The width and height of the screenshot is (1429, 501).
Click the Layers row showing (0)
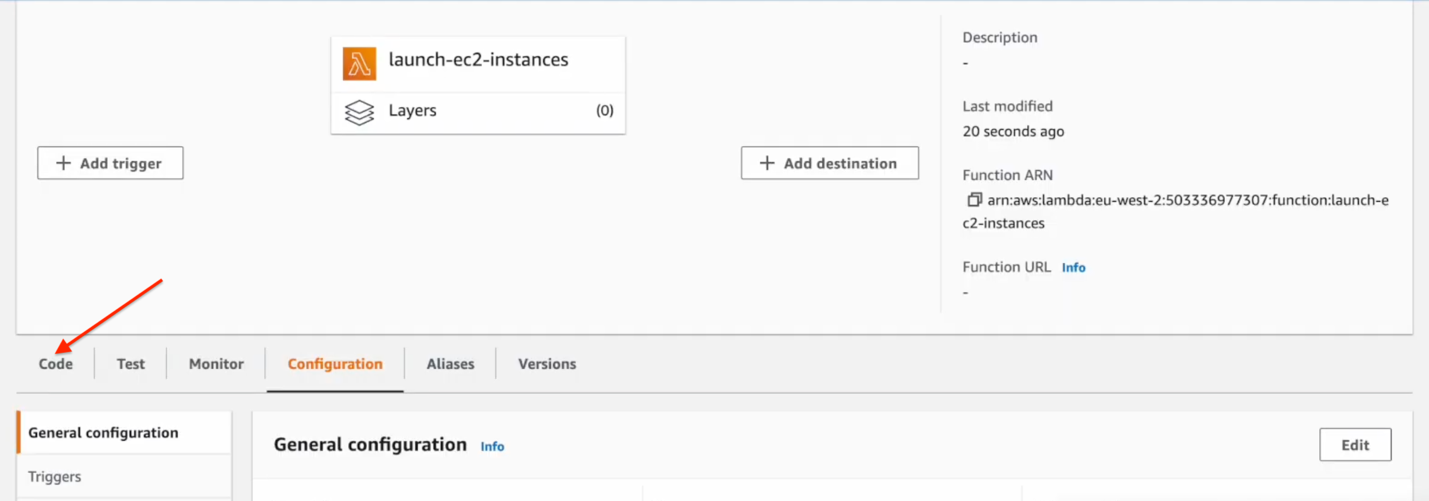[x=478, y=111]
